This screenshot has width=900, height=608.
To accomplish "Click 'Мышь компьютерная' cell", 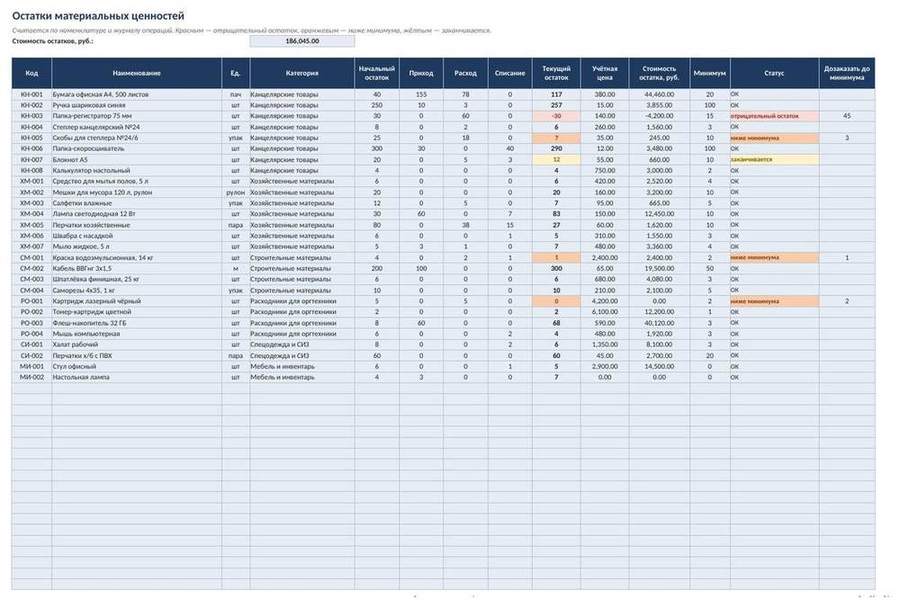I will [137, 334].
